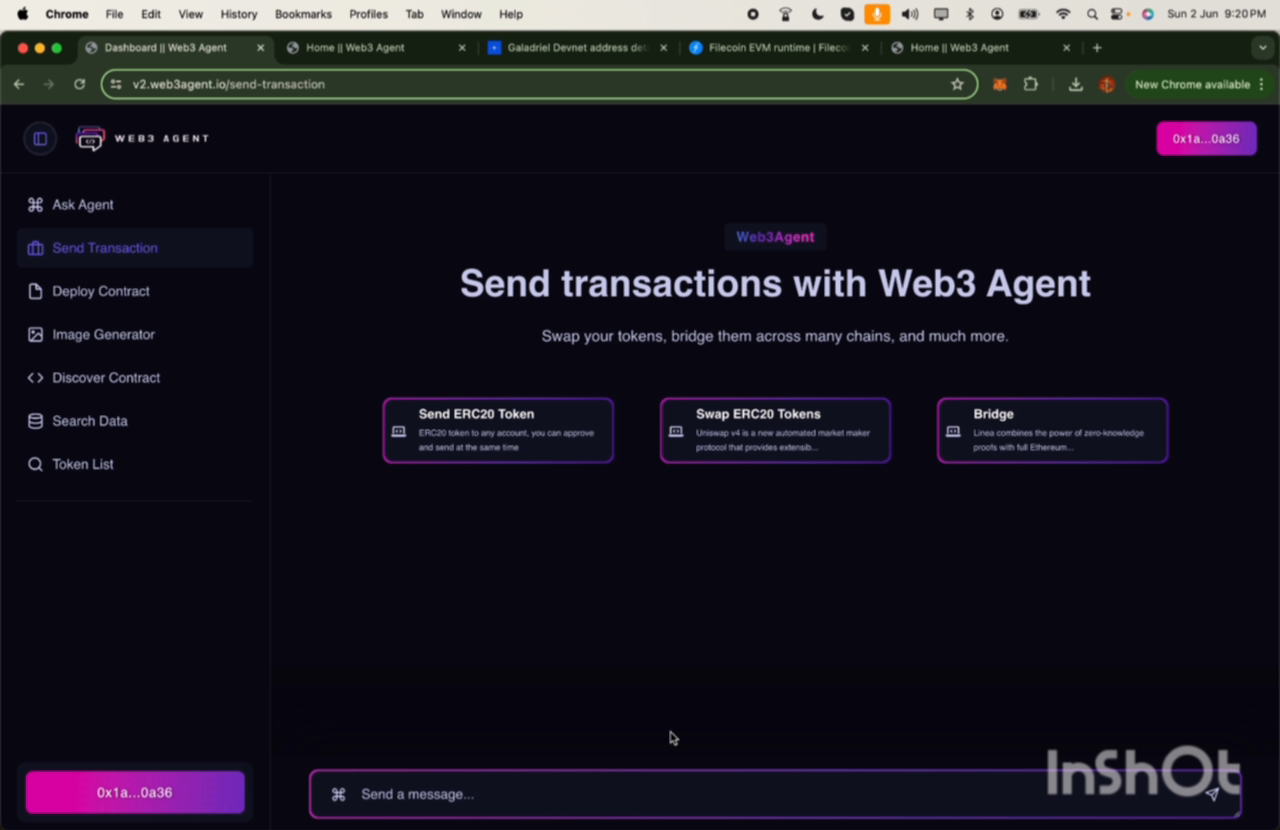Image resolution: width=1280 pixels, height=830 pixels.
Task: Choose the Swap ERC20 Tokens card
Action: pyautogui.click(x=775, y=430)
